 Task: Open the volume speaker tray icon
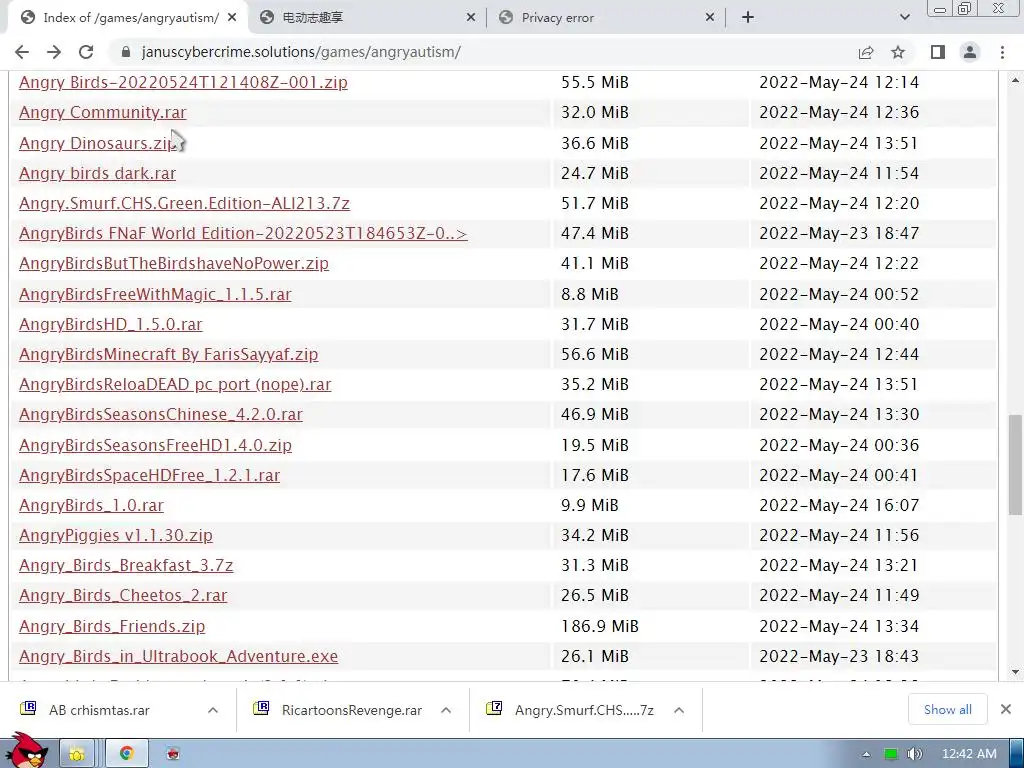coord(915,754)
